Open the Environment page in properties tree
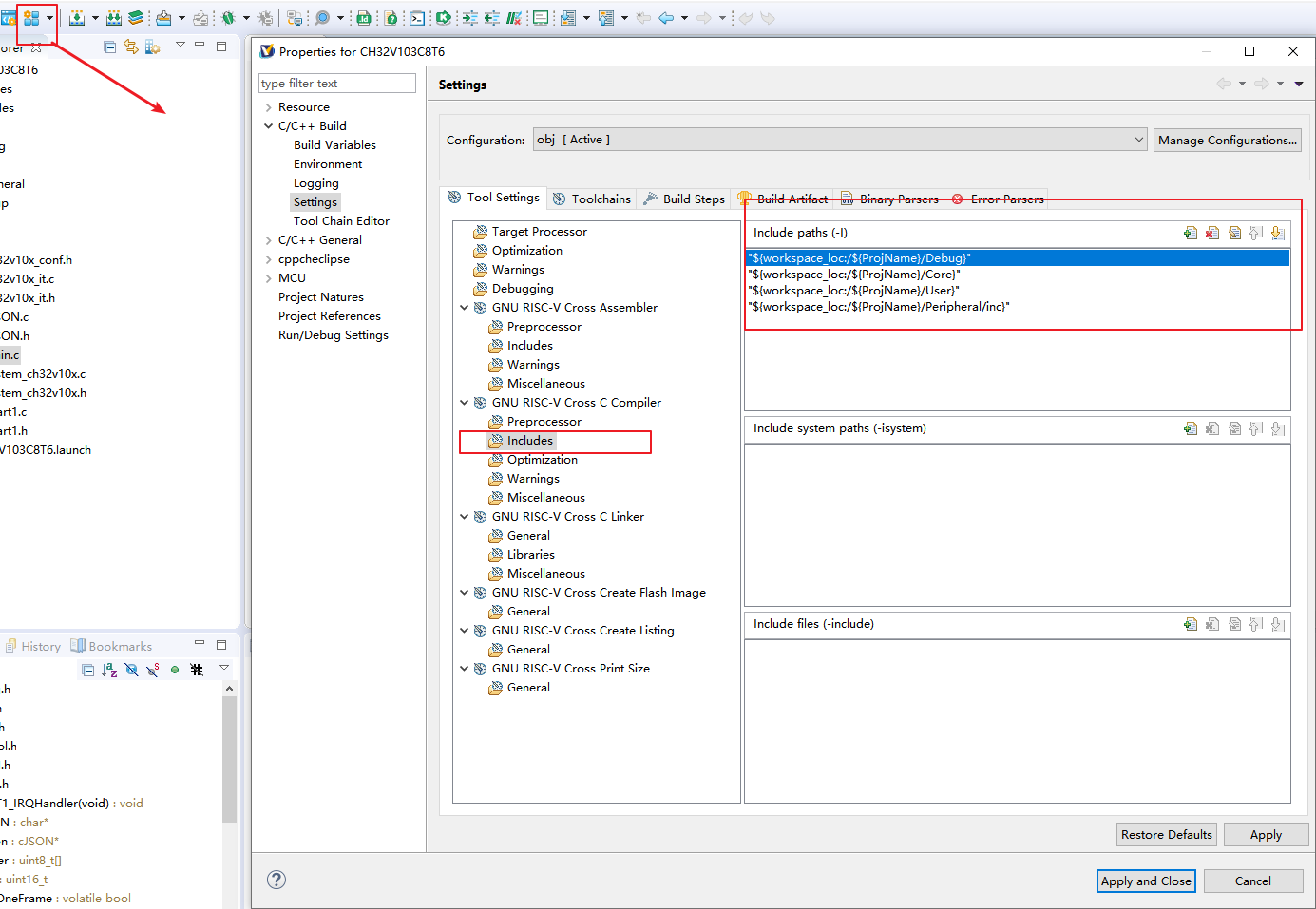1316x909 pixels. tap(328, 164)
